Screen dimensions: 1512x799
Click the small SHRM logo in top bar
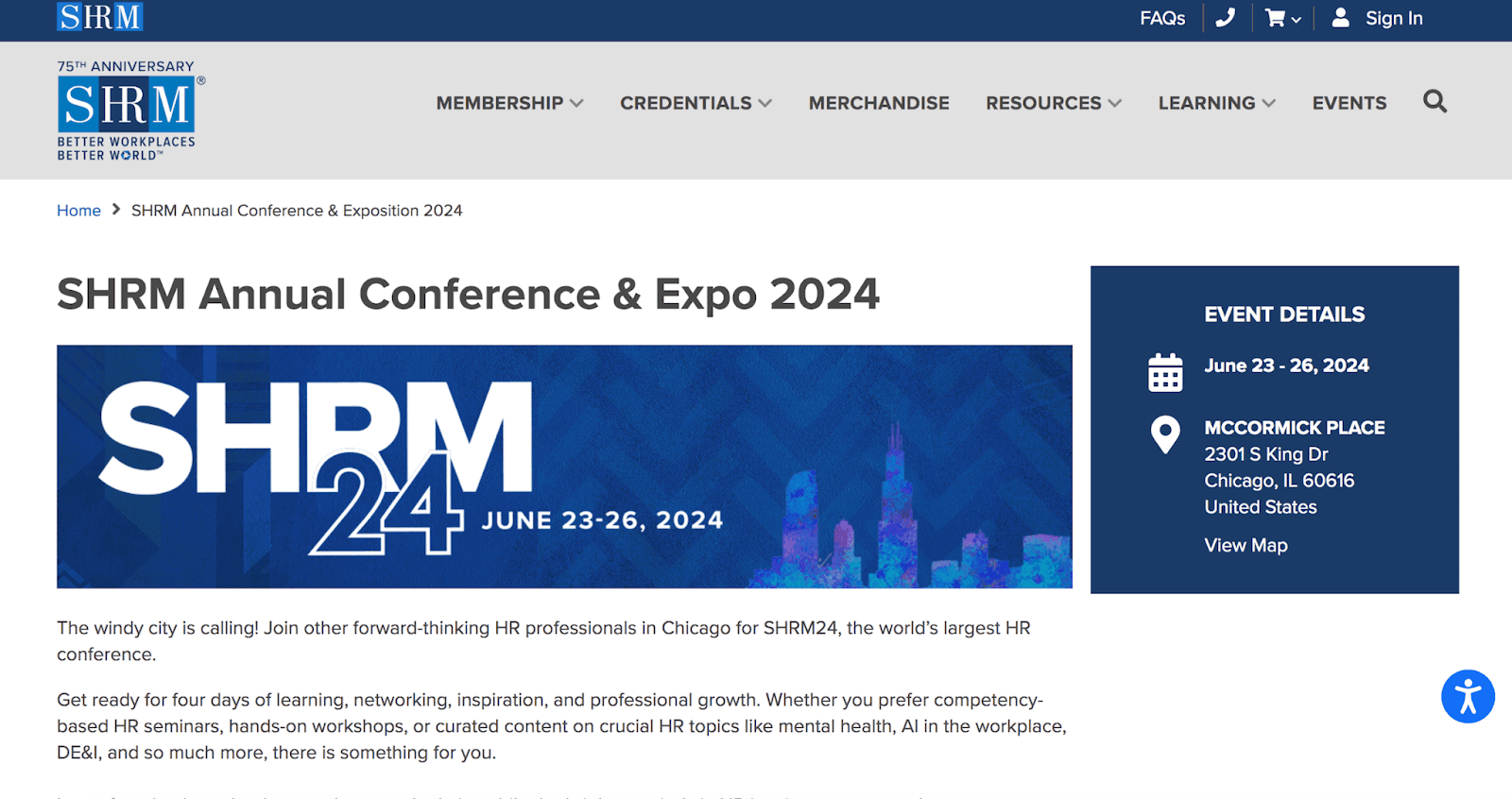tap(100, 17)
